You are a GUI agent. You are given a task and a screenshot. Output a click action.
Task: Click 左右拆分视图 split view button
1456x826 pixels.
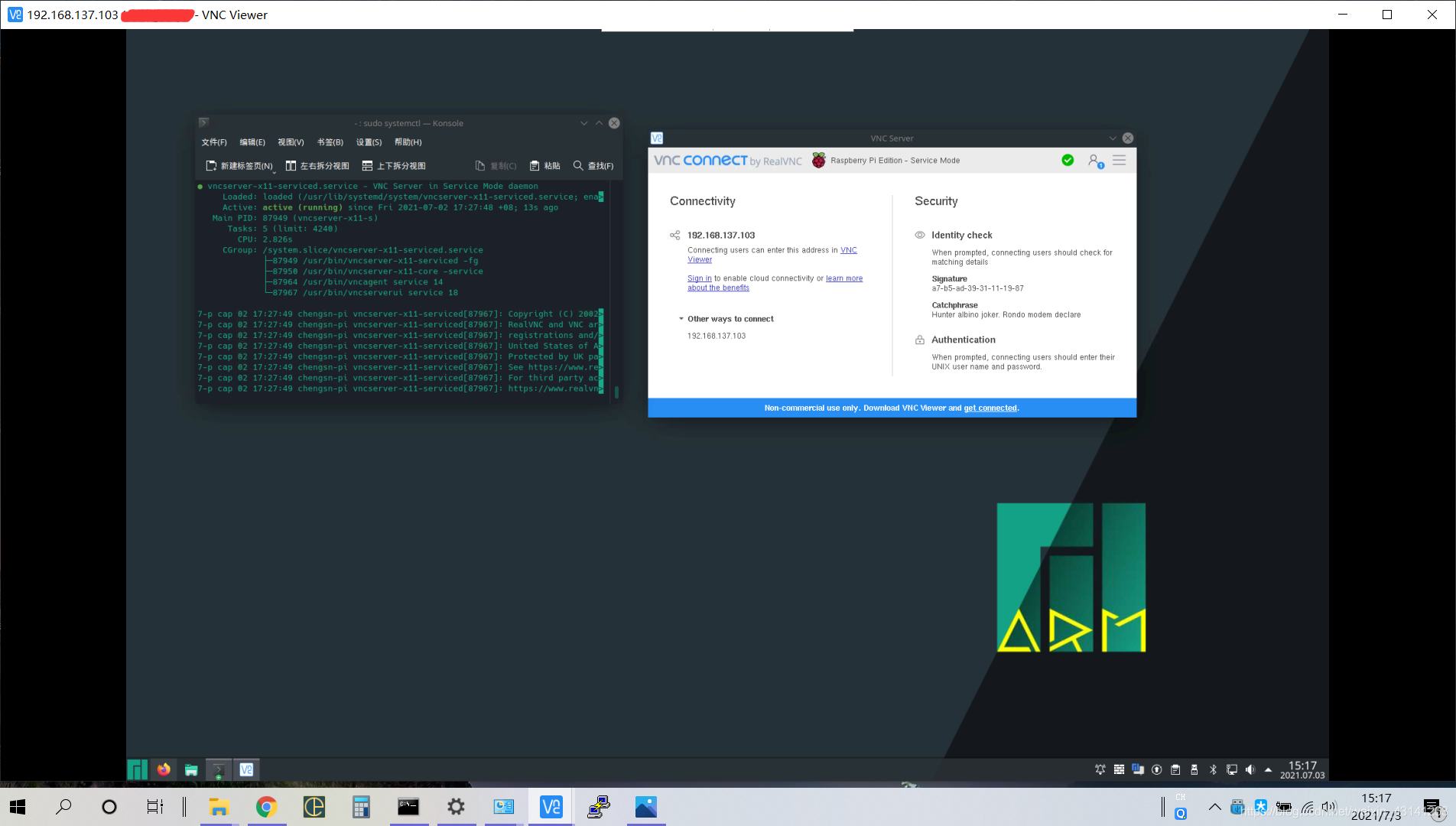click(317, 166)
